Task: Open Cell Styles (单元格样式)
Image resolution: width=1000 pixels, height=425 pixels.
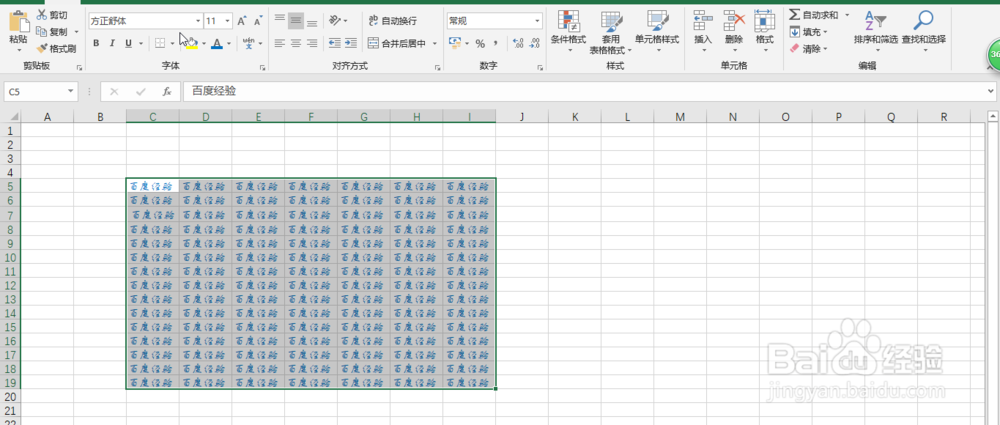Action: tap(657, 31)
